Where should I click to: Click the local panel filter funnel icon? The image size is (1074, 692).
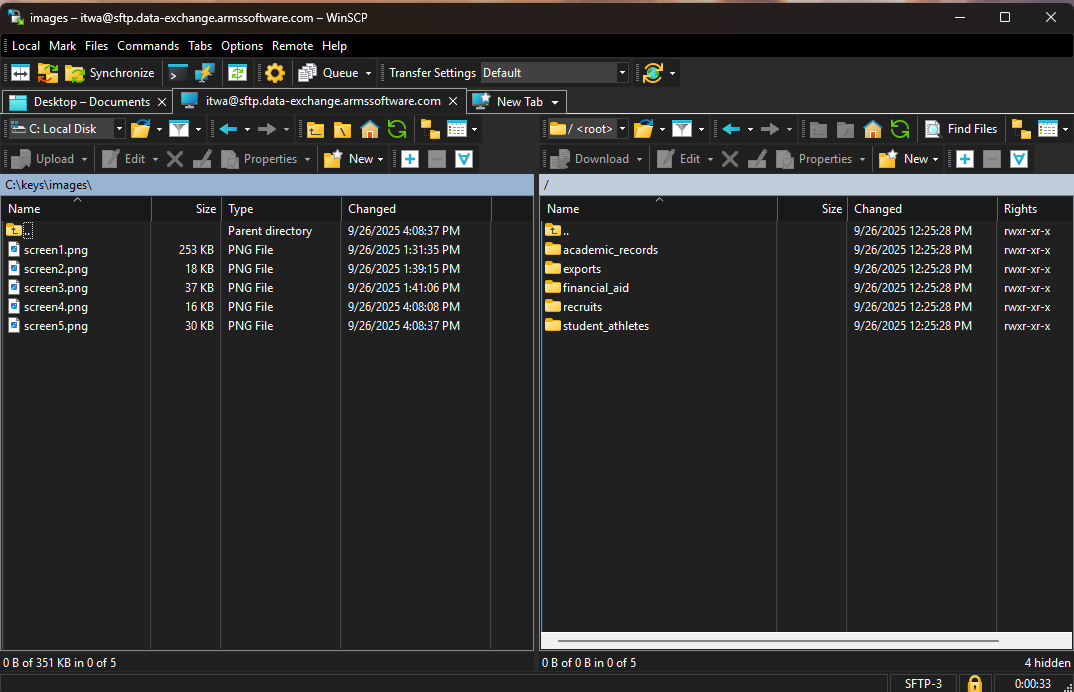(179, 129)
